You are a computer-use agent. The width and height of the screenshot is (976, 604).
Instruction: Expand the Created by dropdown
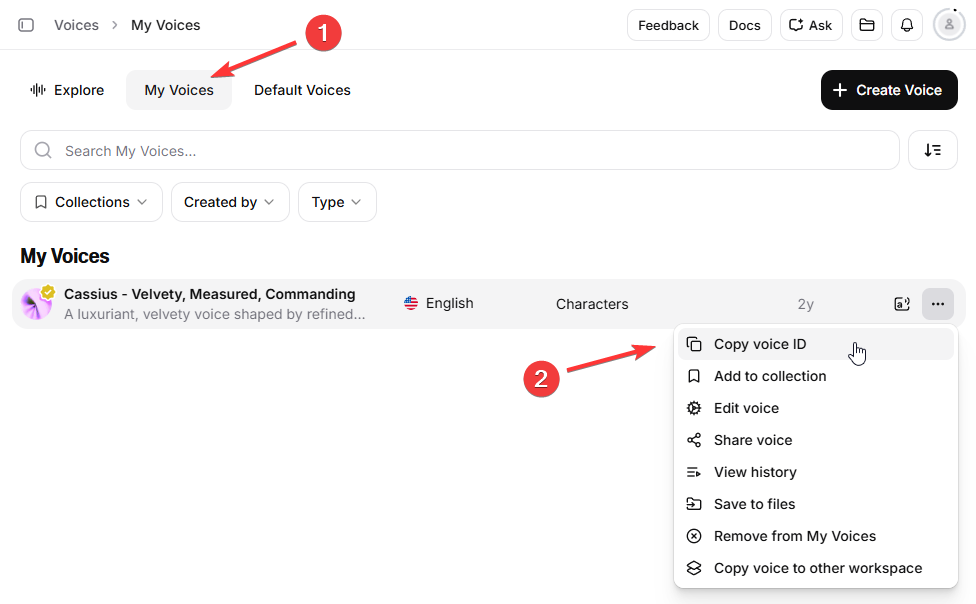click(229, 202)
